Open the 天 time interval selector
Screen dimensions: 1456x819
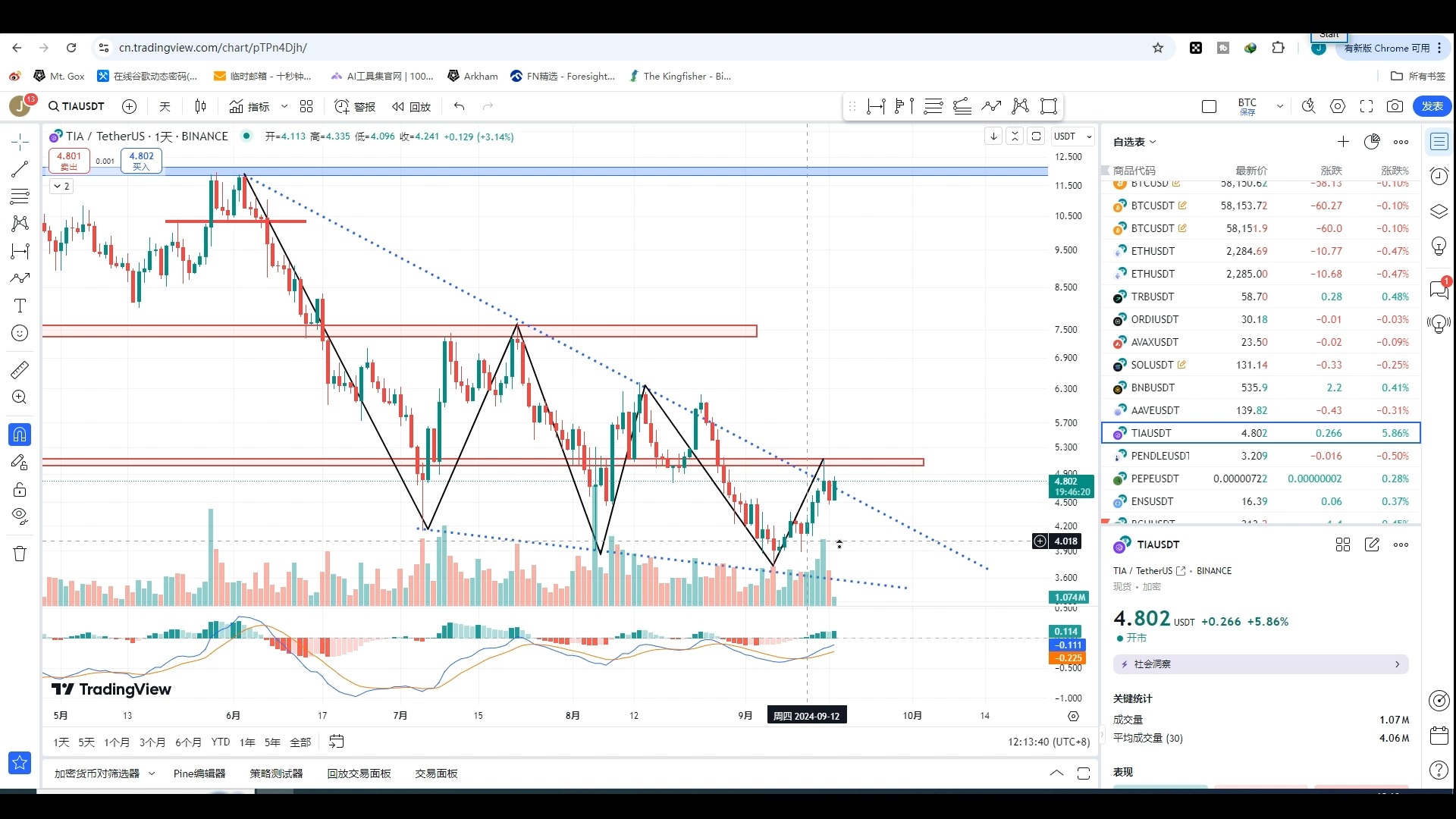pyautogui.click(x=165, y=106)
